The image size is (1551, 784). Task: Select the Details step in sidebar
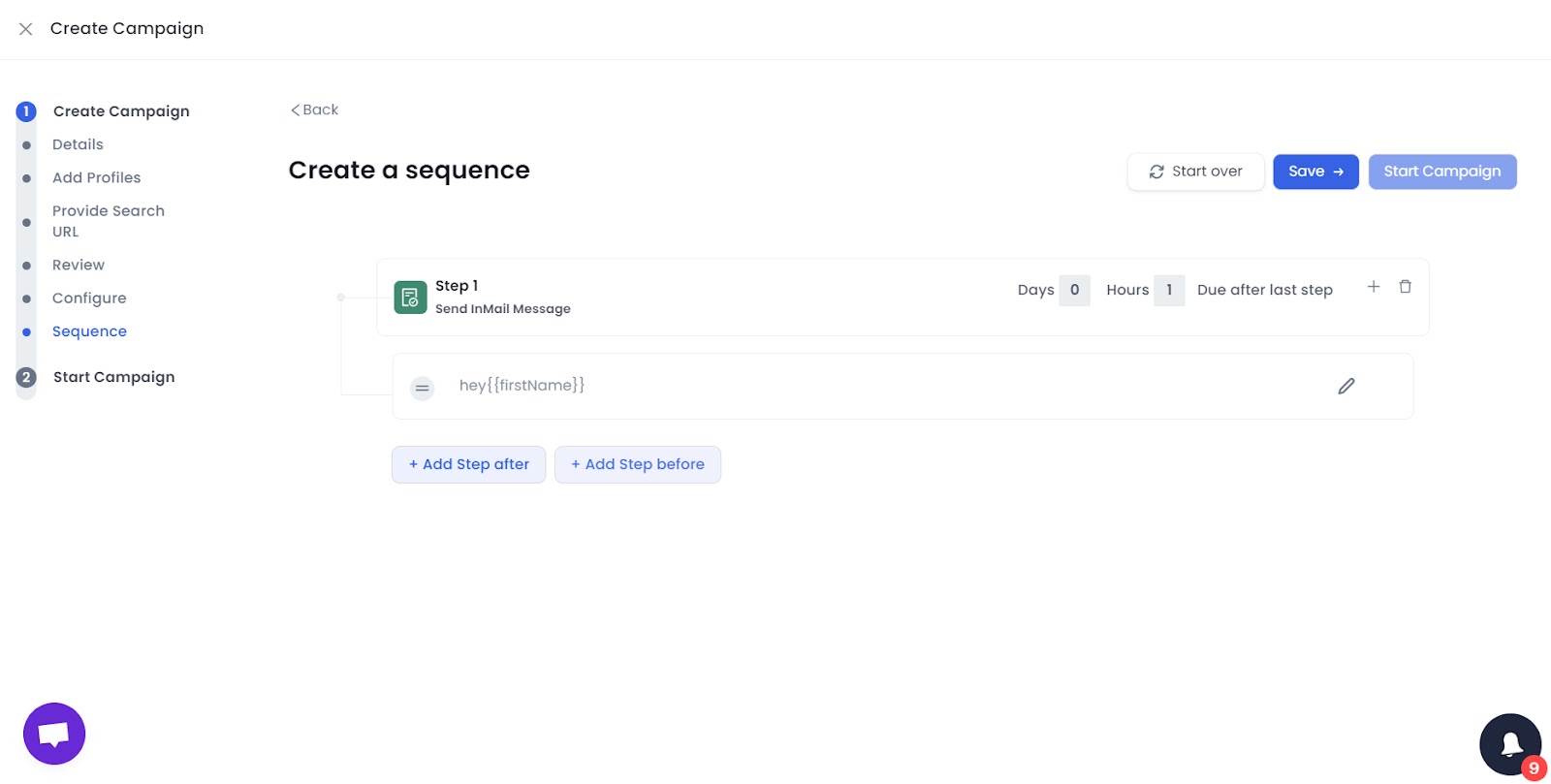coord(78,144)
